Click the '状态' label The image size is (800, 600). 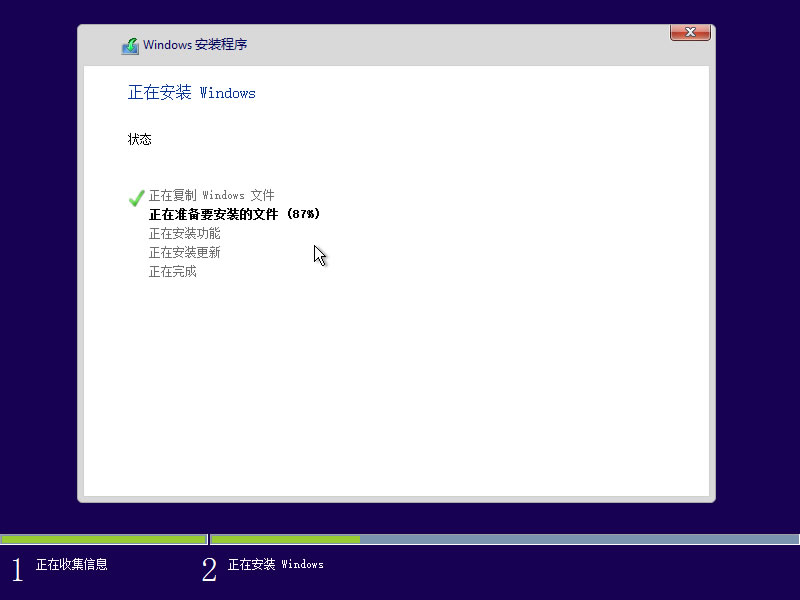pyautogui.click(x=139, y=139)
